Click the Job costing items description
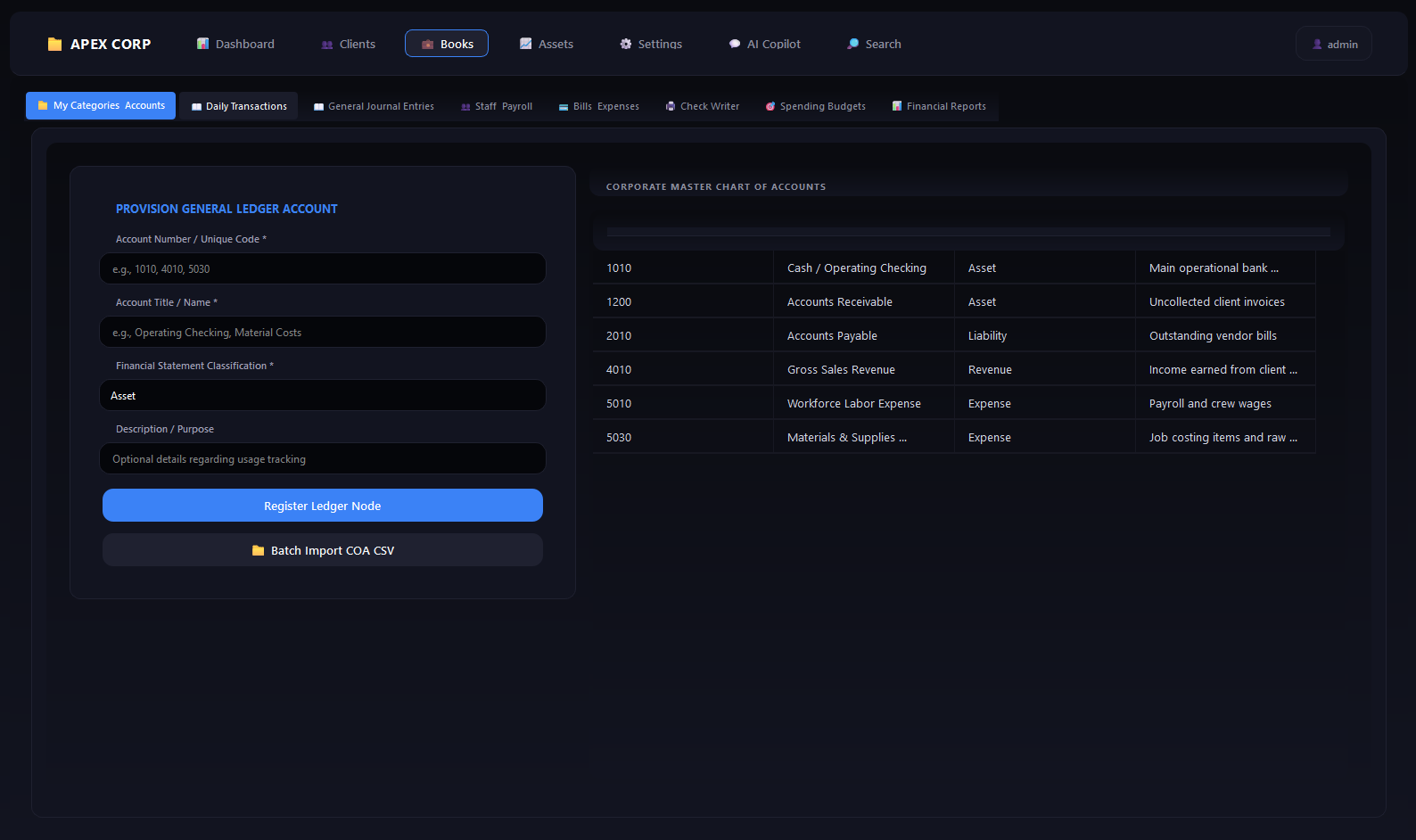This screenshot has height=840, width=1416. 1226,437
